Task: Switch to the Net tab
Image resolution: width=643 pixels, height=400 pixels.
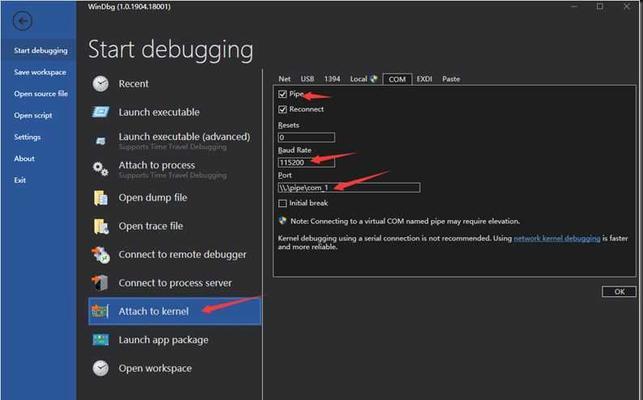Action: point(284,79)
